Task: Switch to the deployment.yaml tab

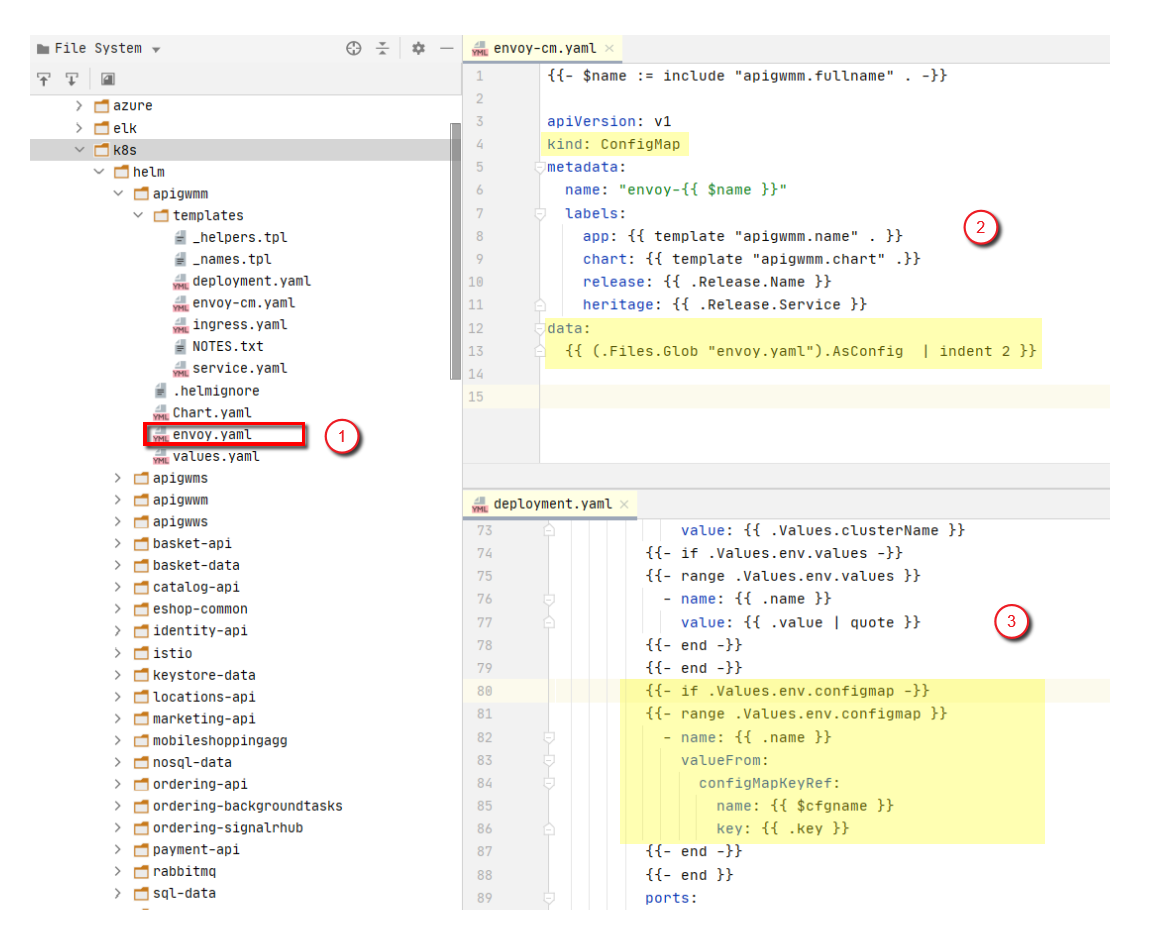Action: 551,504
